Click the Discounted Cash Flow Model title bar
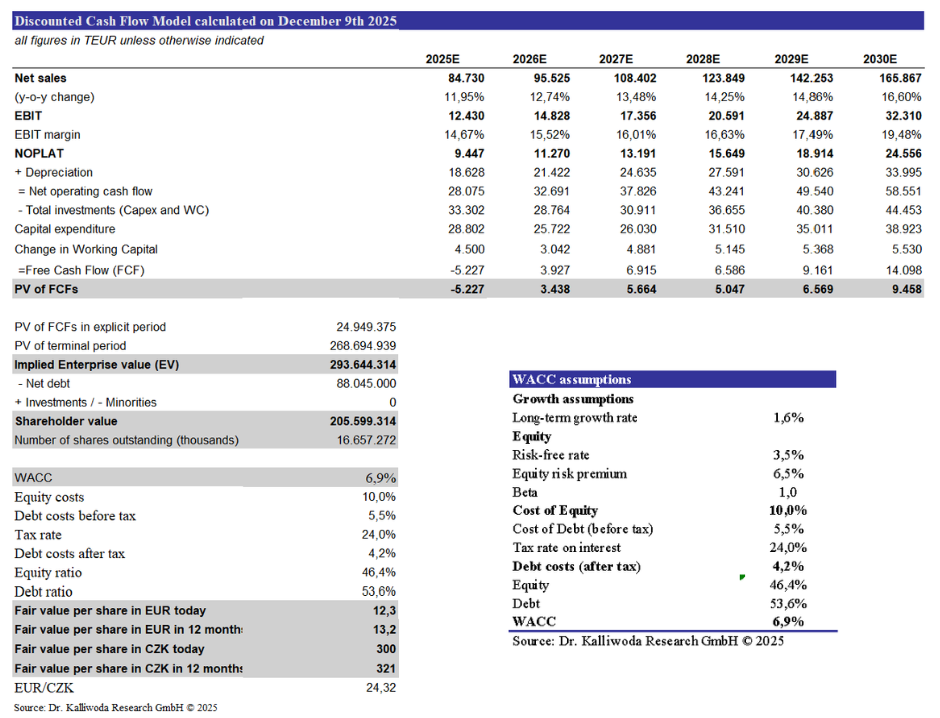This screenshot has height=718, width=940. point(468,21)
